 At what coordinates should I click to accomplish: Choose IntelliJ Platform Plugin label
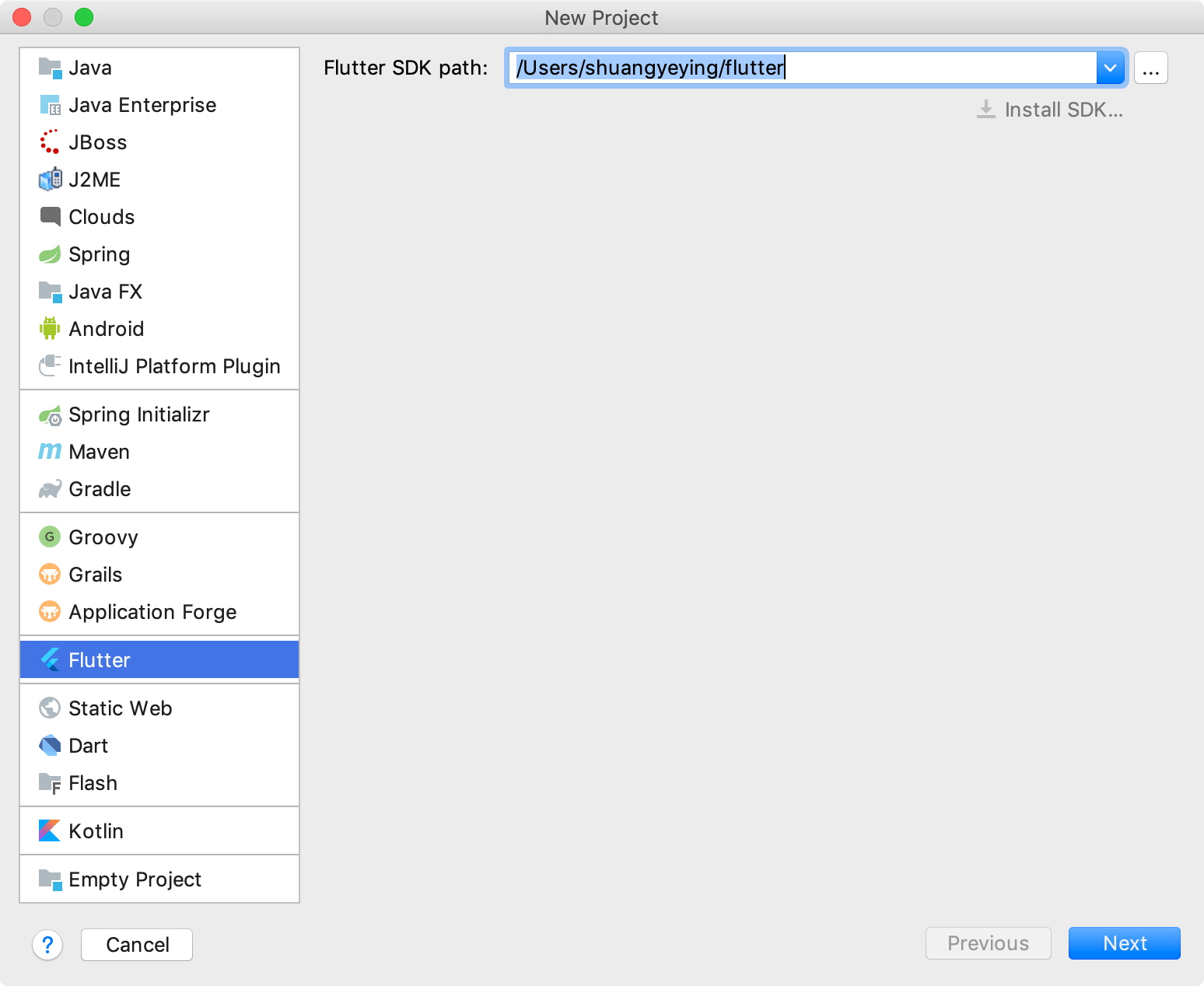point(174,367)
